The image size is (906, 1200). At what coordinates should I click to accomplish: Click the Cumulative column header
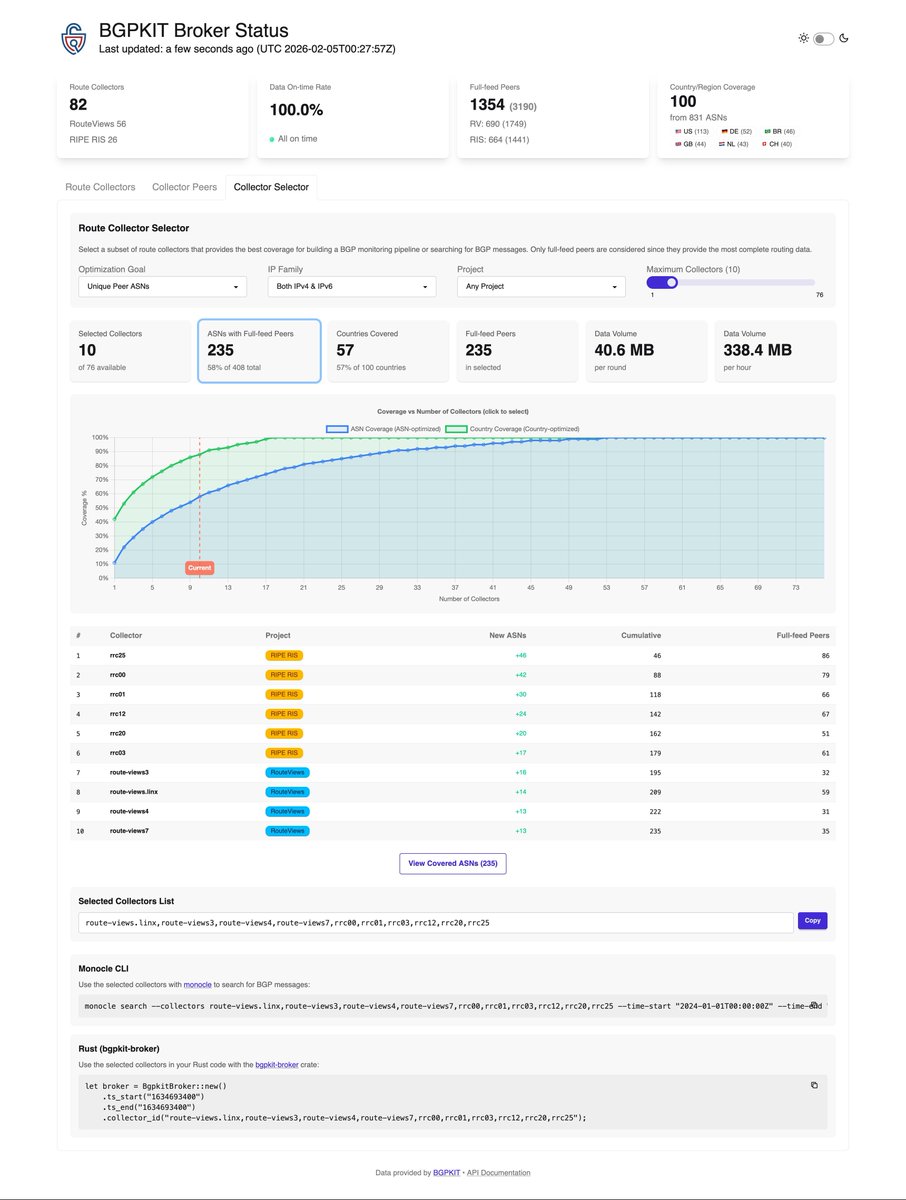[642, 636]
